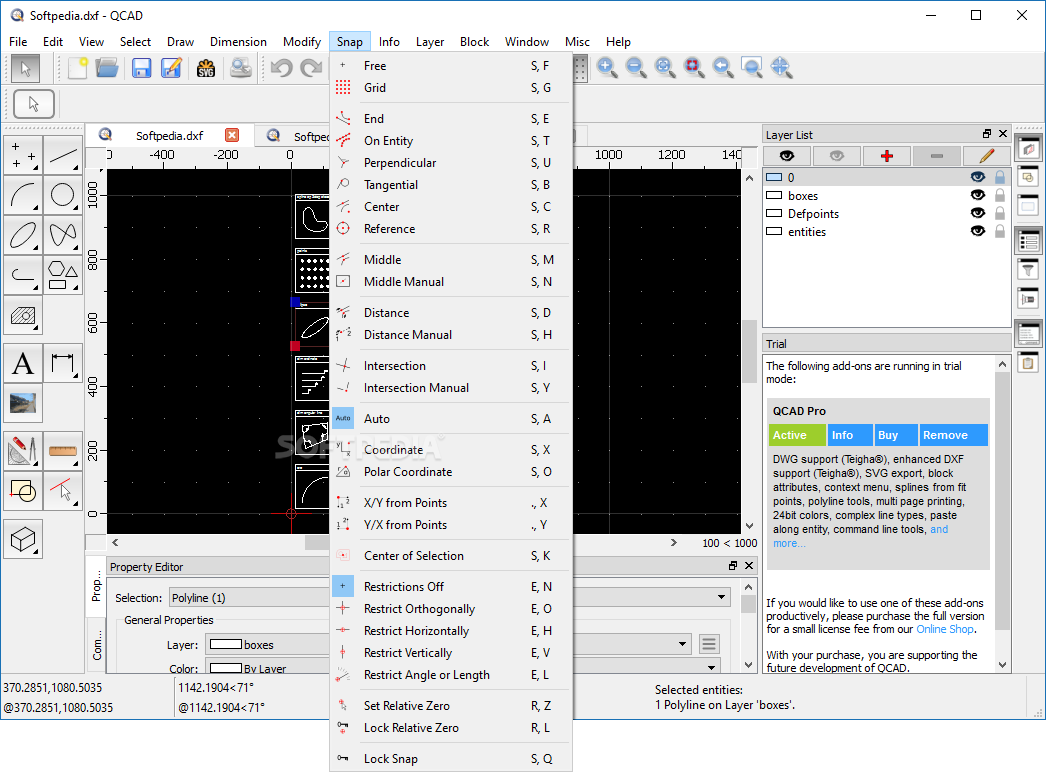
Task: Select the shapes drawing tool
Action: [x=63, y=274]
